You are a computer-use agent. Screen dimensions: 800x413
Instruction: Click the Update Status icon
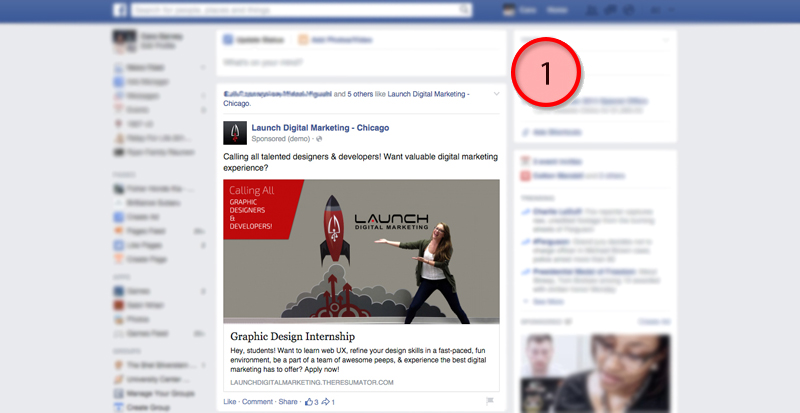point(228,40)
